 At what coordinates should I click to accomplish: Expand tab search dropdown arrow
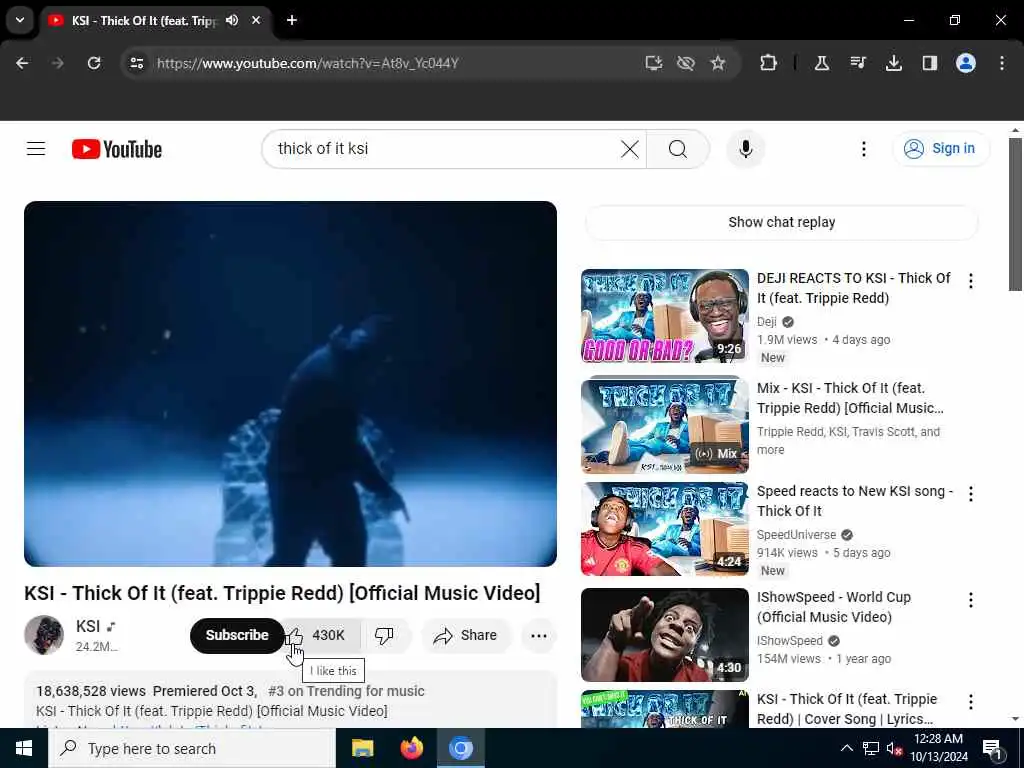click(x=20, y=20)
